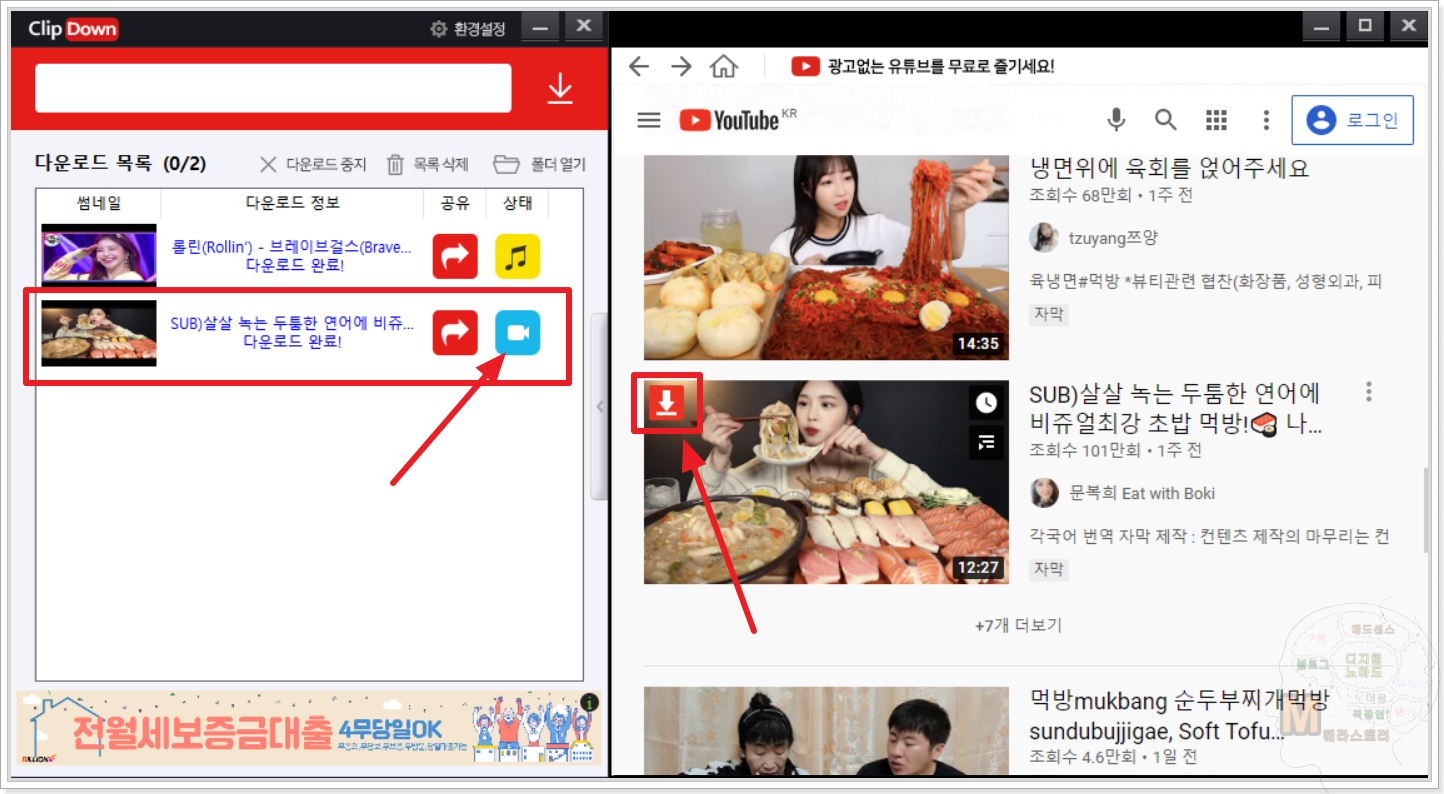This screenshot has width=1444, height=794.
Task: Click the yellow music status icon
Action: click(x=517, y=256)
